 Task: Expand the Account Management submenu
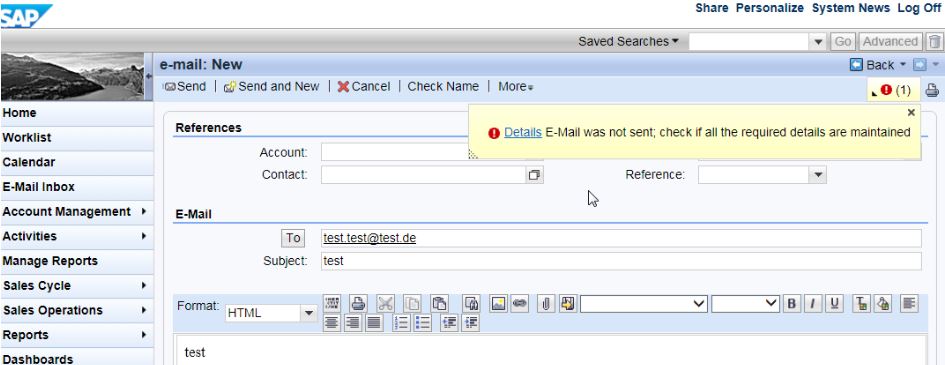(x=143, y=211)
